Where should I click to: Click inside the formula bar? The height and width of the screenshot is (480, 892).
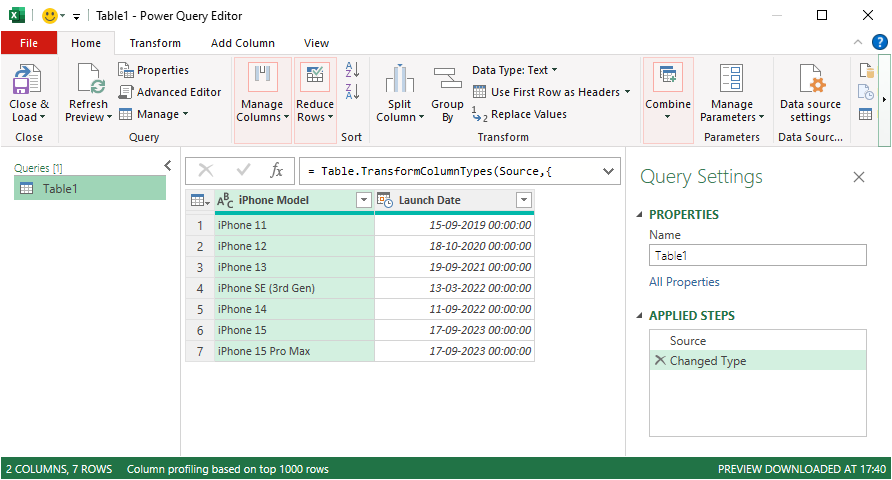(x=449, y=171)
